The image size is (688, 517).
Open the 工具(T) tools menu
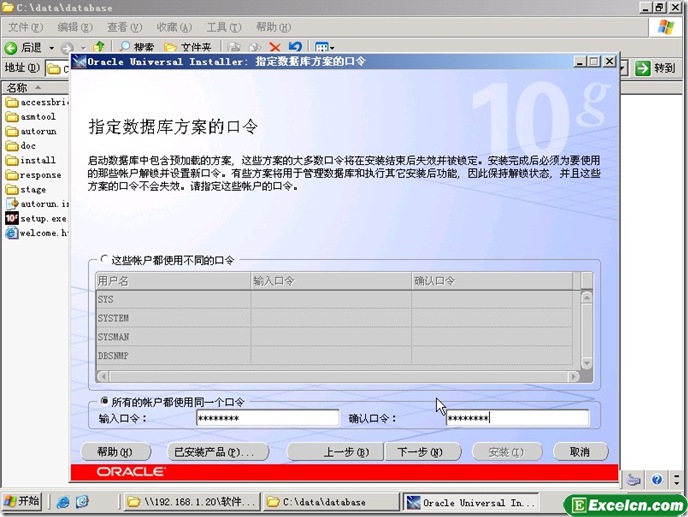pos(224,27)
